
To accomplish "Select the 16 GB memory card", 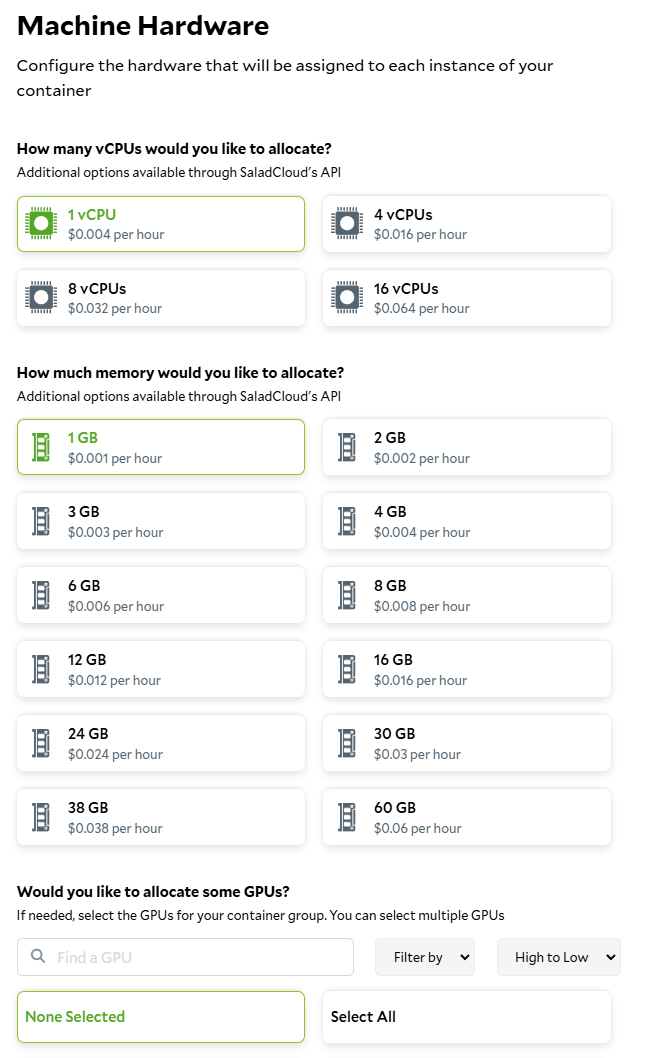I will pos(467,669).
